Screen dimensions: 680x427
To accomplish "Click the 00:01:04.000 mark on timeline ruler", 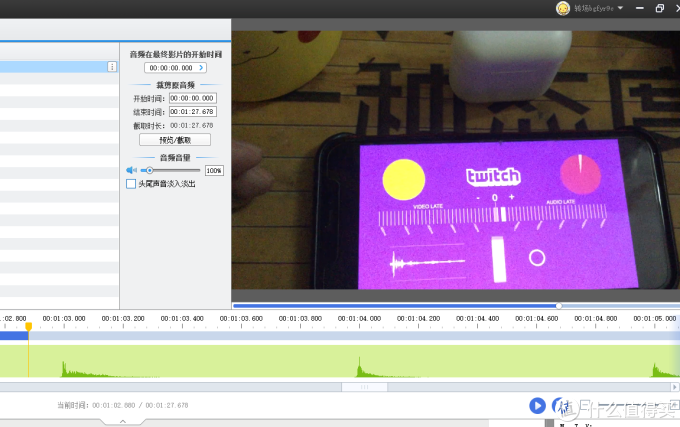I will click(359, 318).
